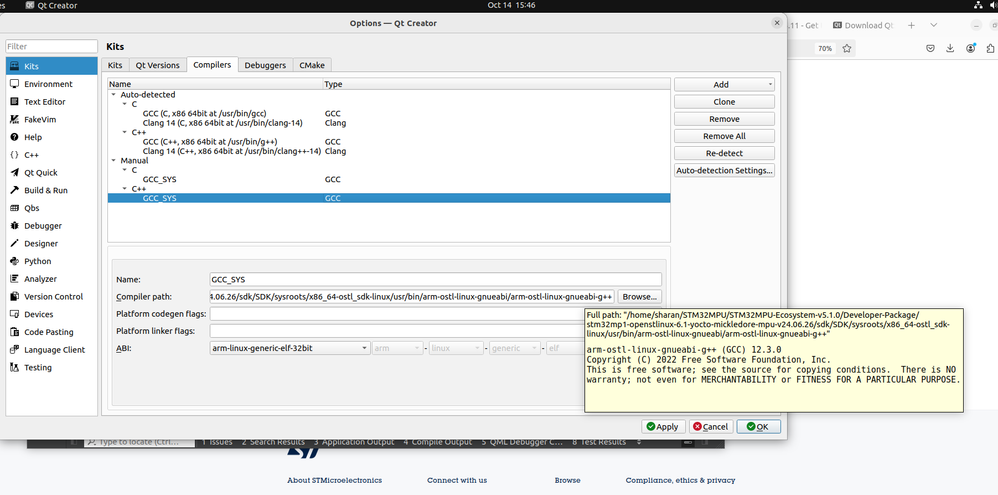Click the Pocket save icon in browser
This screenshot has height=495, width=998.
tap(930, 48)
